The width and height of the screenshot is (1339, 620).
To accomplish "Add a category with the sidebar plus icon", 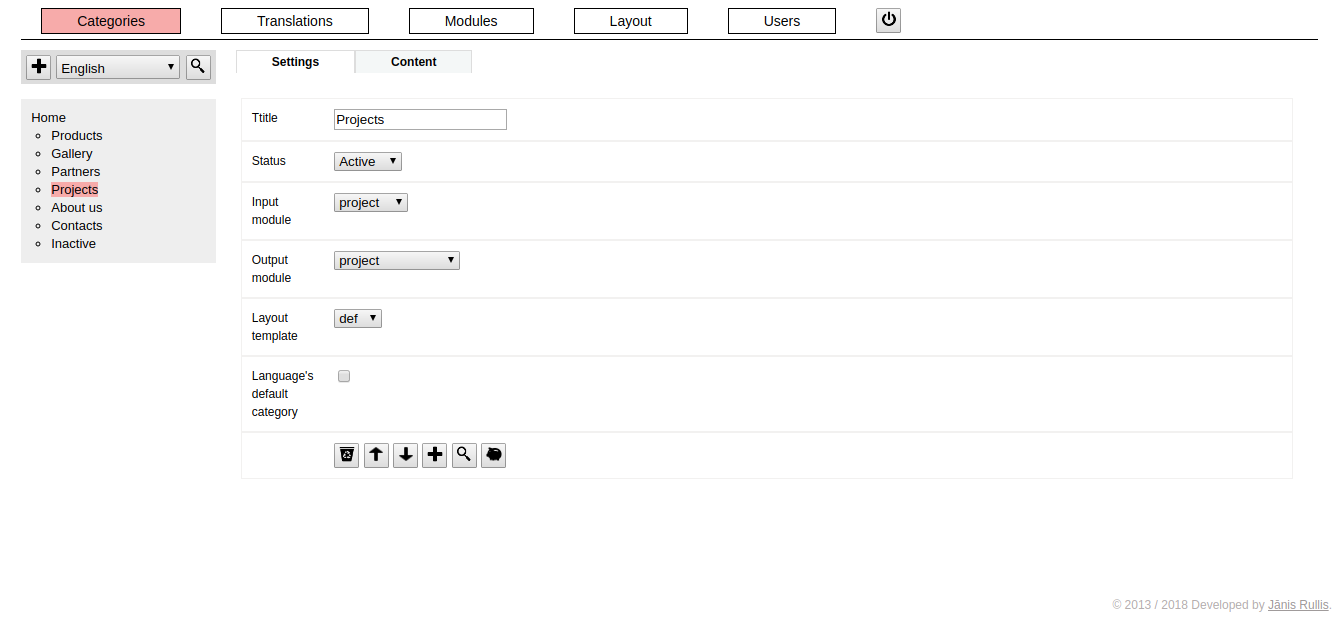I will (39, 67).
